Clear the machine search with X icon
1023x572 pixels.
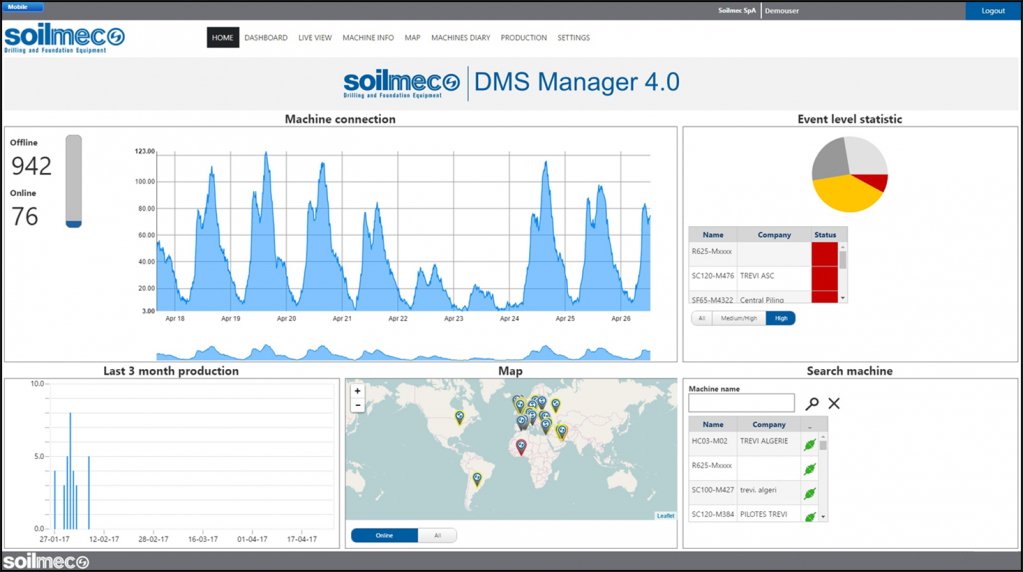(834, 404)
